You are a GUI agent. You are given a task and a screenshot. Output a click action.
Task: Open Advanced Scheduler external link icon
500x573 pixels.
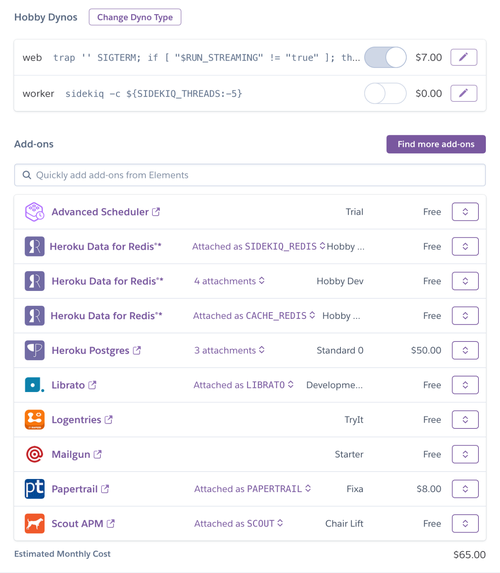156,212
